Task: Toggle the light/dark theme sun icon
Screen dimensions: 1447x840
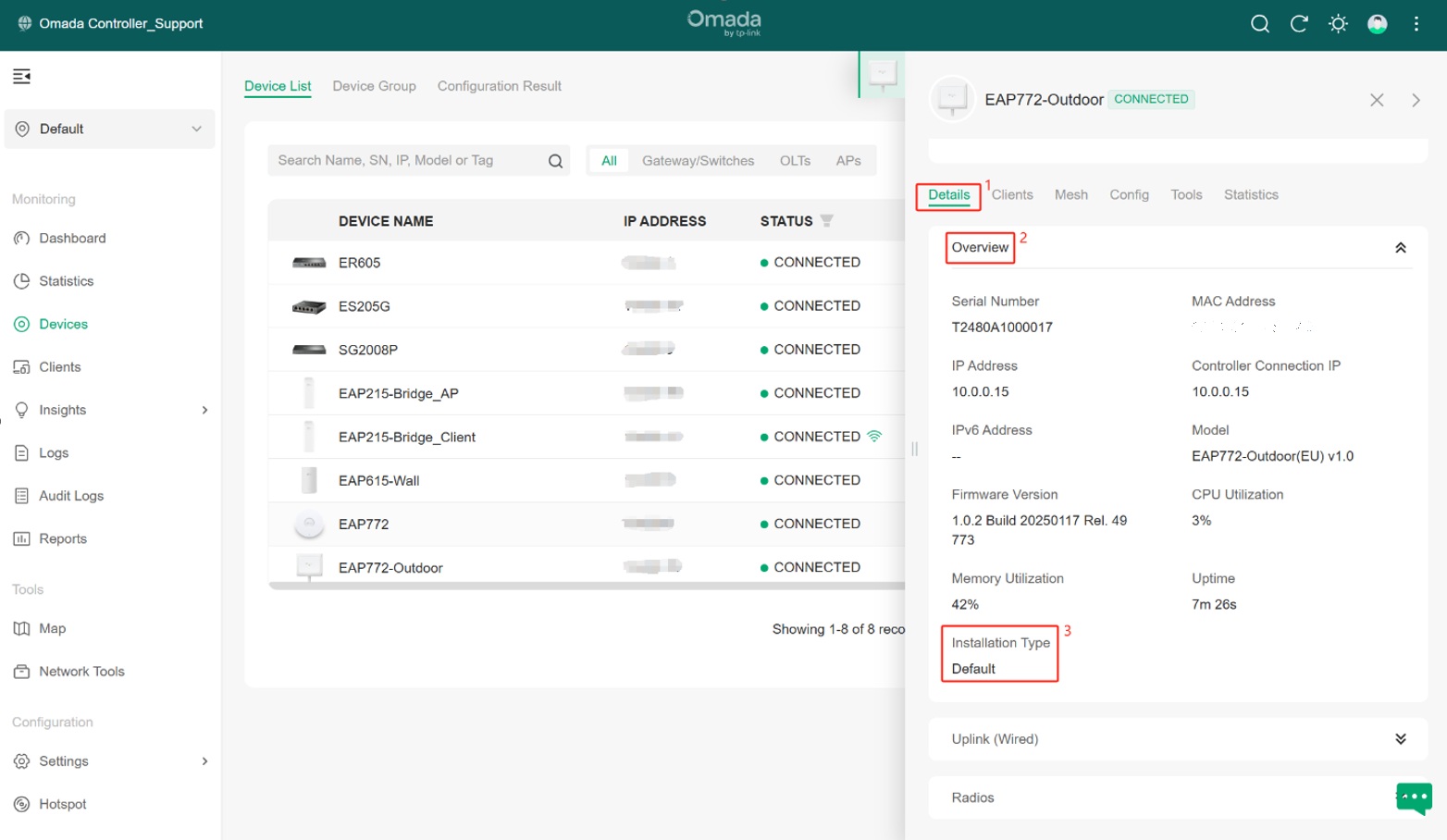Action: pyautogui.click(x=1338, y=24)
